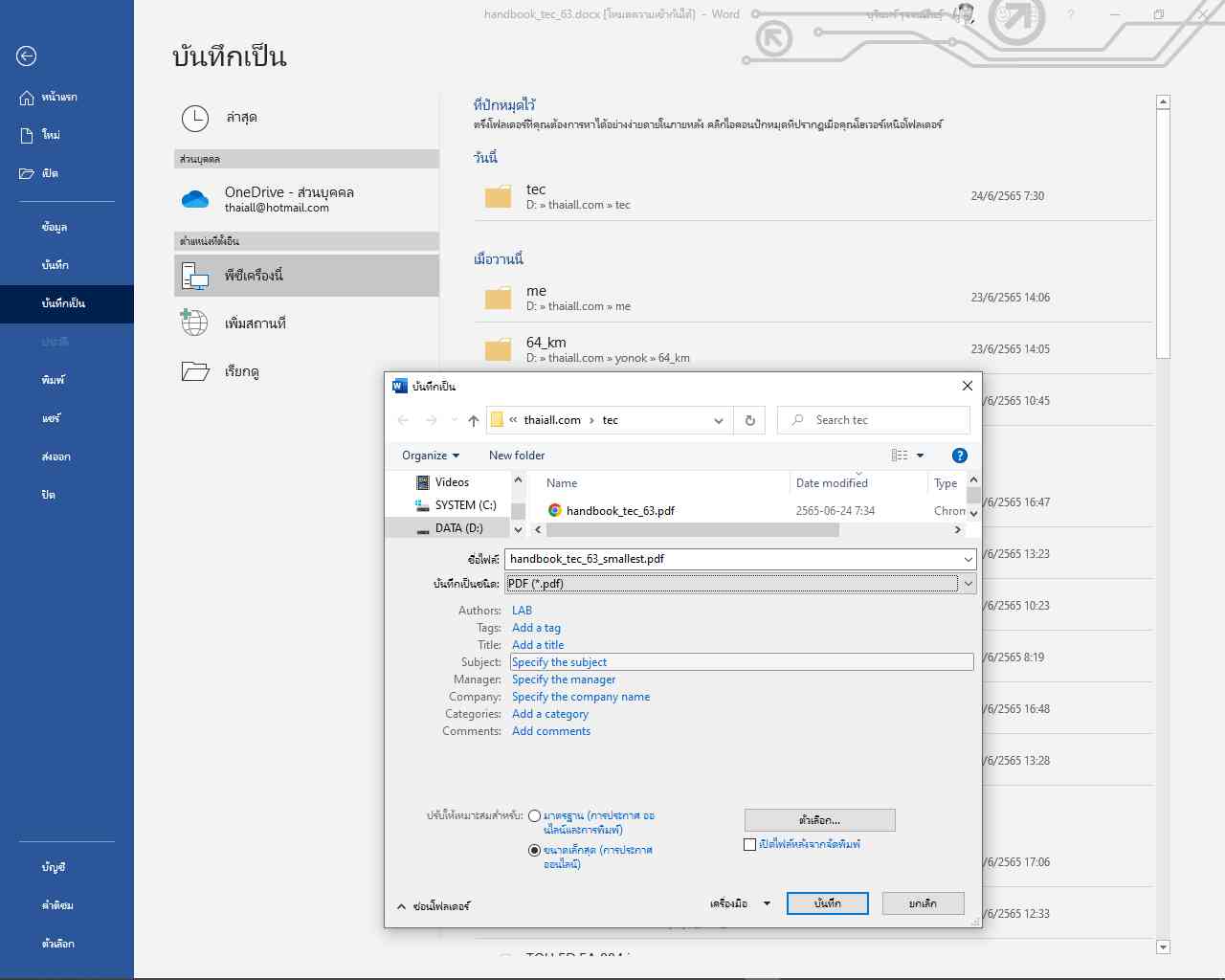Click the Recent clock icon
Screen dimensions: 1225x980
tap(195, 118)
